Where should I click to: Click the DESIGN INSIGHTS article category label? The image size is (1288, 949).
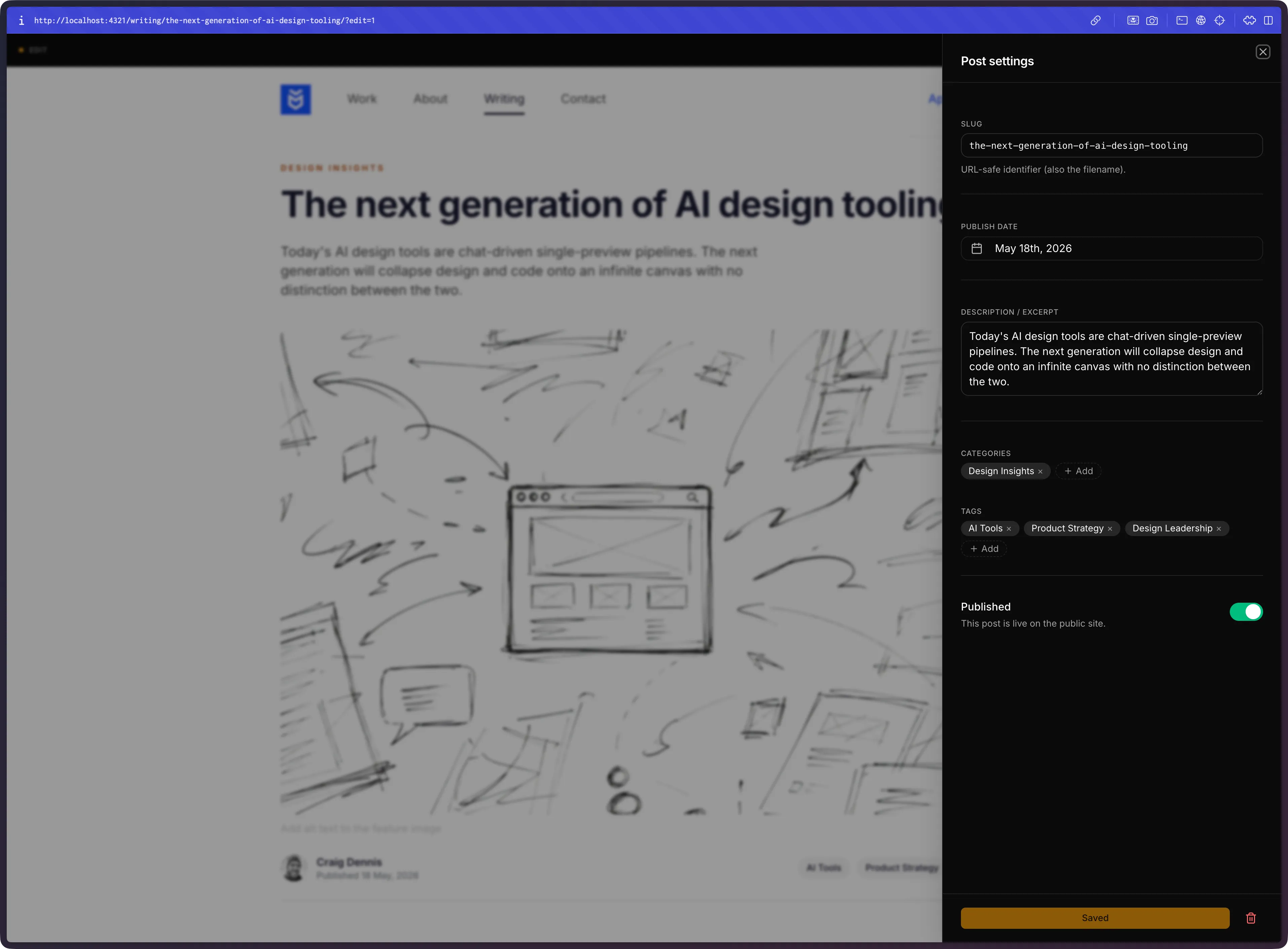(332, 168)
